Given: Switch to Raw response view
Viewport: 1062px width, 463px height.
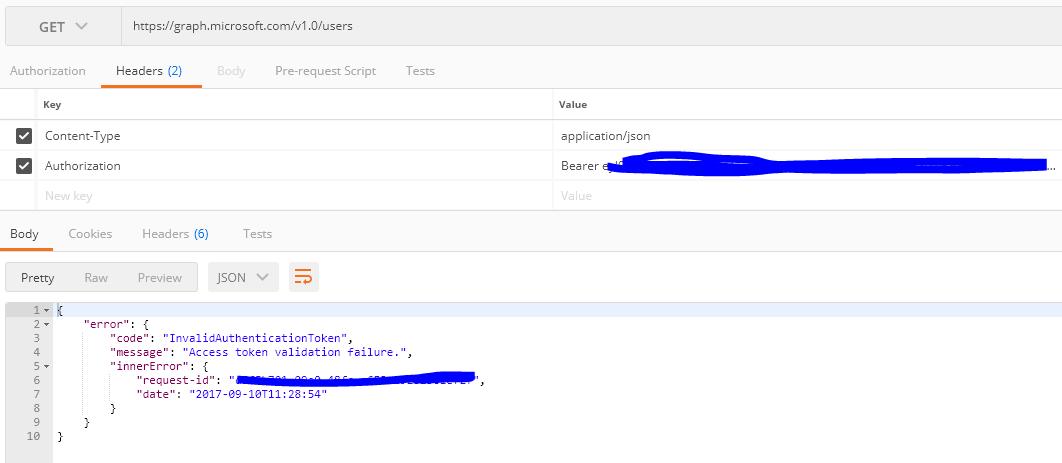Looking at the screenshot, I should click(96, 277).
